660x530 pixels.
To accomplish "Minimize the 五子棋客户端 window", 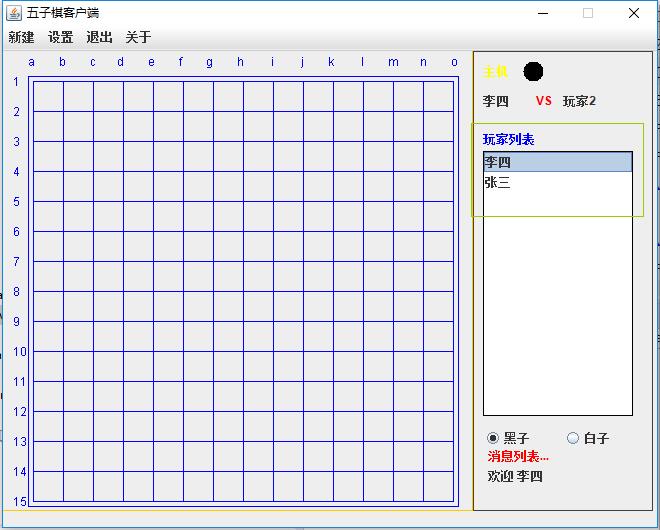I will [x=543, y=13].
